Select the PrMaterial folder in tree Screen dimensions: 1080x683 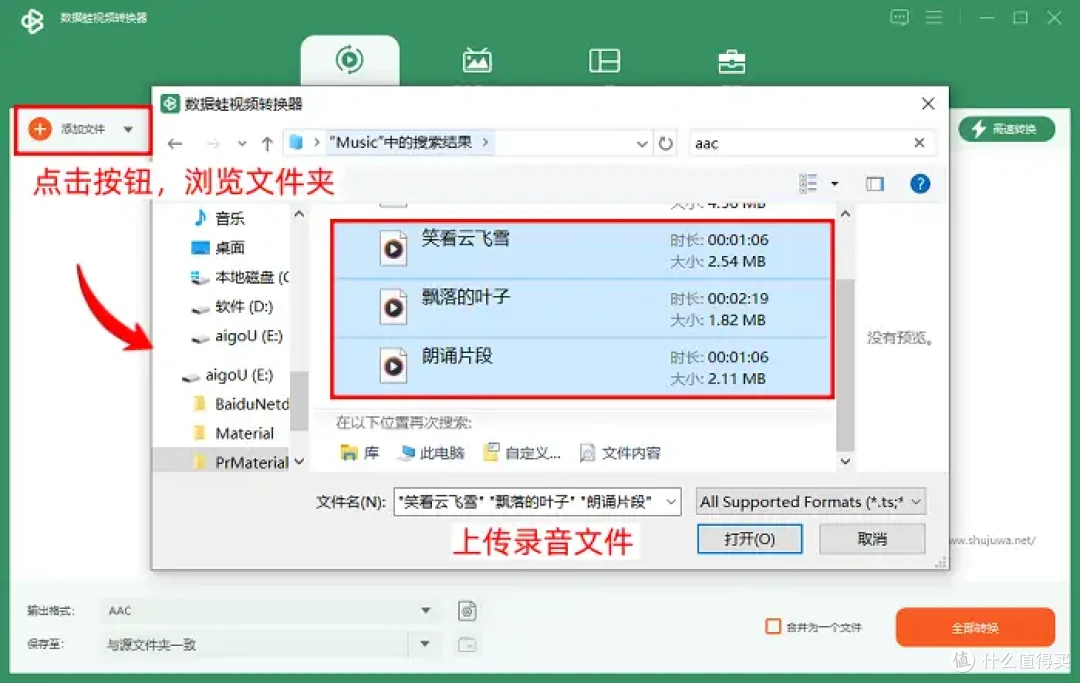pyautogui.click(x=241, y=462)
